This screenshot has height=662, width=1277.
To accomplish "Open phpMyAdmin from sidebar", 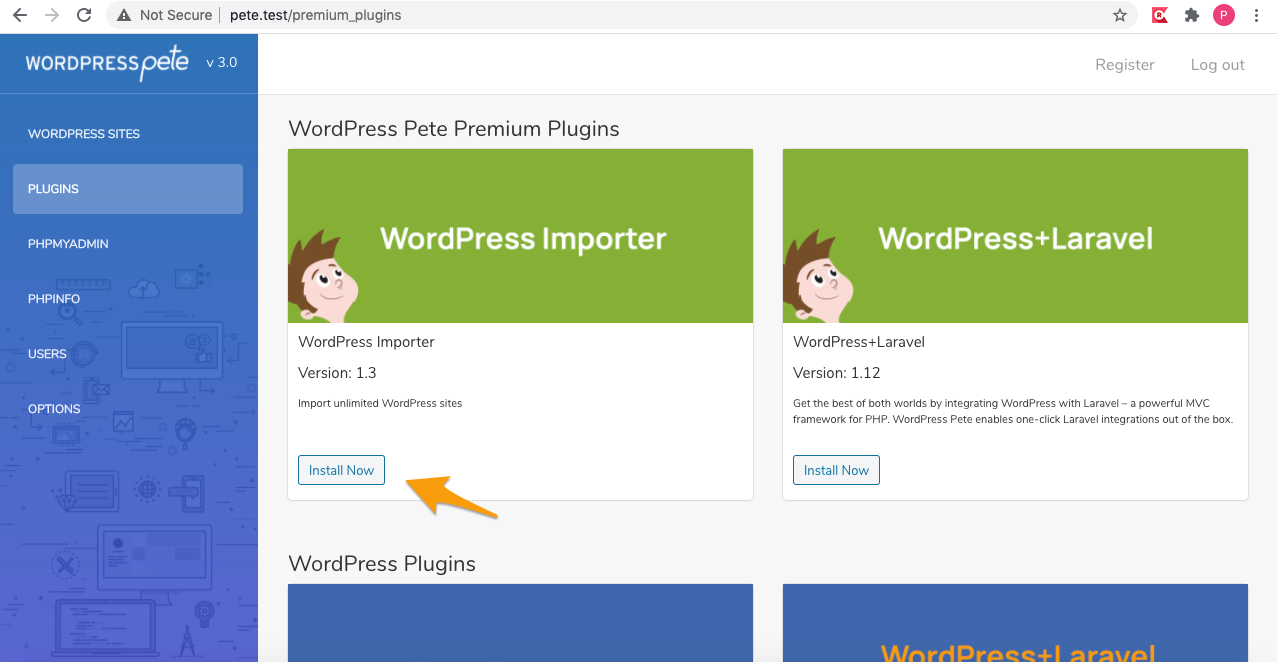I will click(68, 244).
